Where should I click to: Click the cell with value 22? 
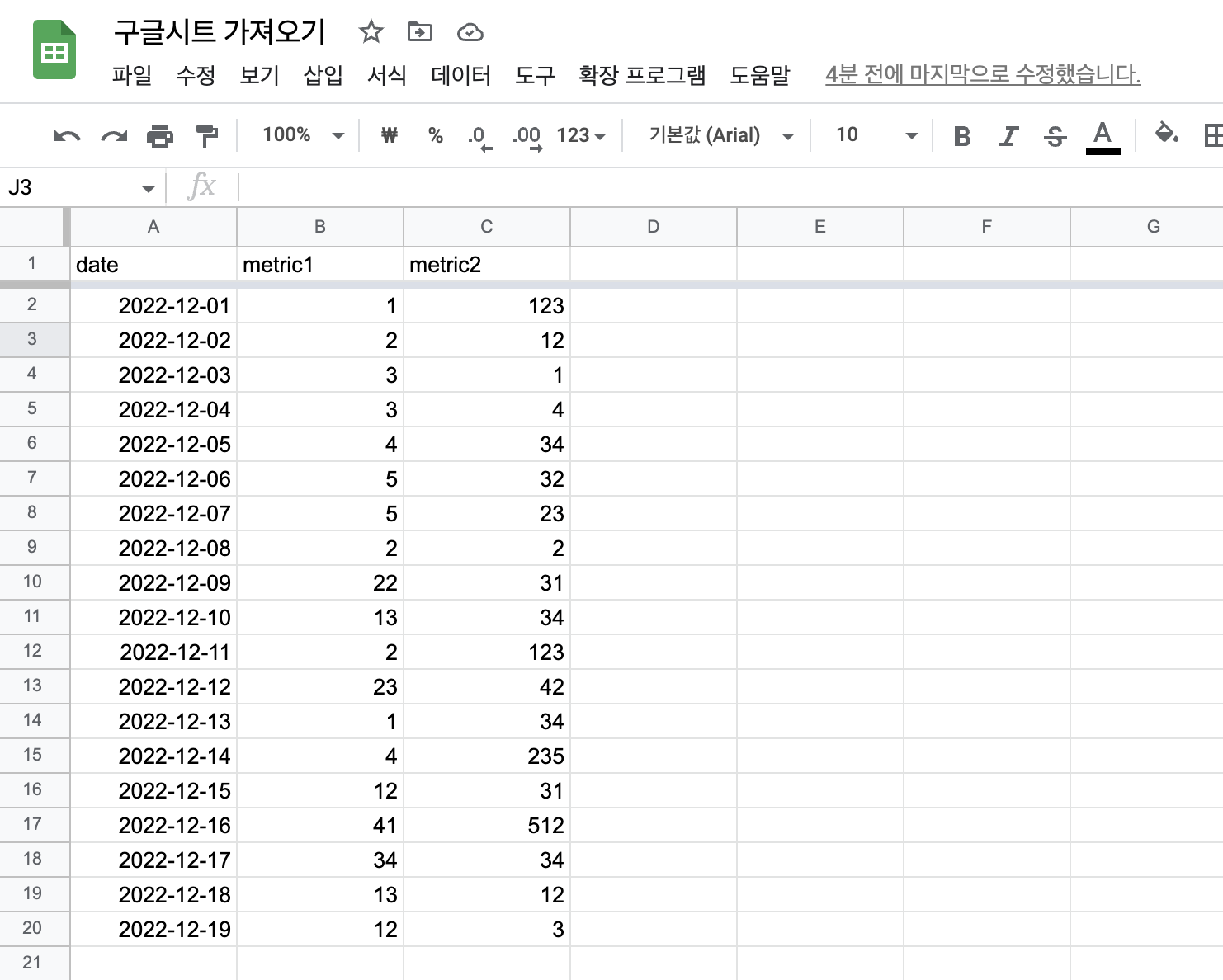click(320, 582)
